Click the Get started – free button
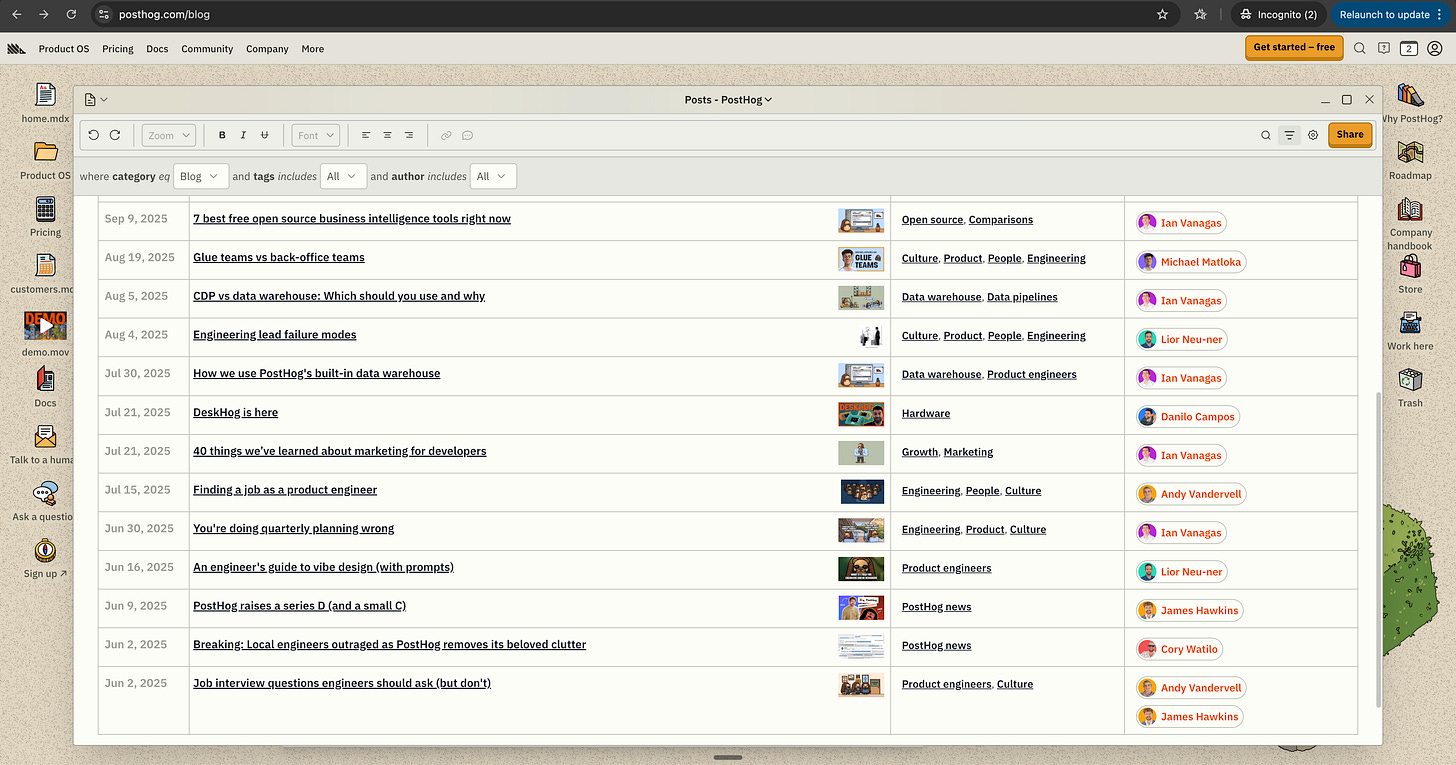 point(1294,47)
